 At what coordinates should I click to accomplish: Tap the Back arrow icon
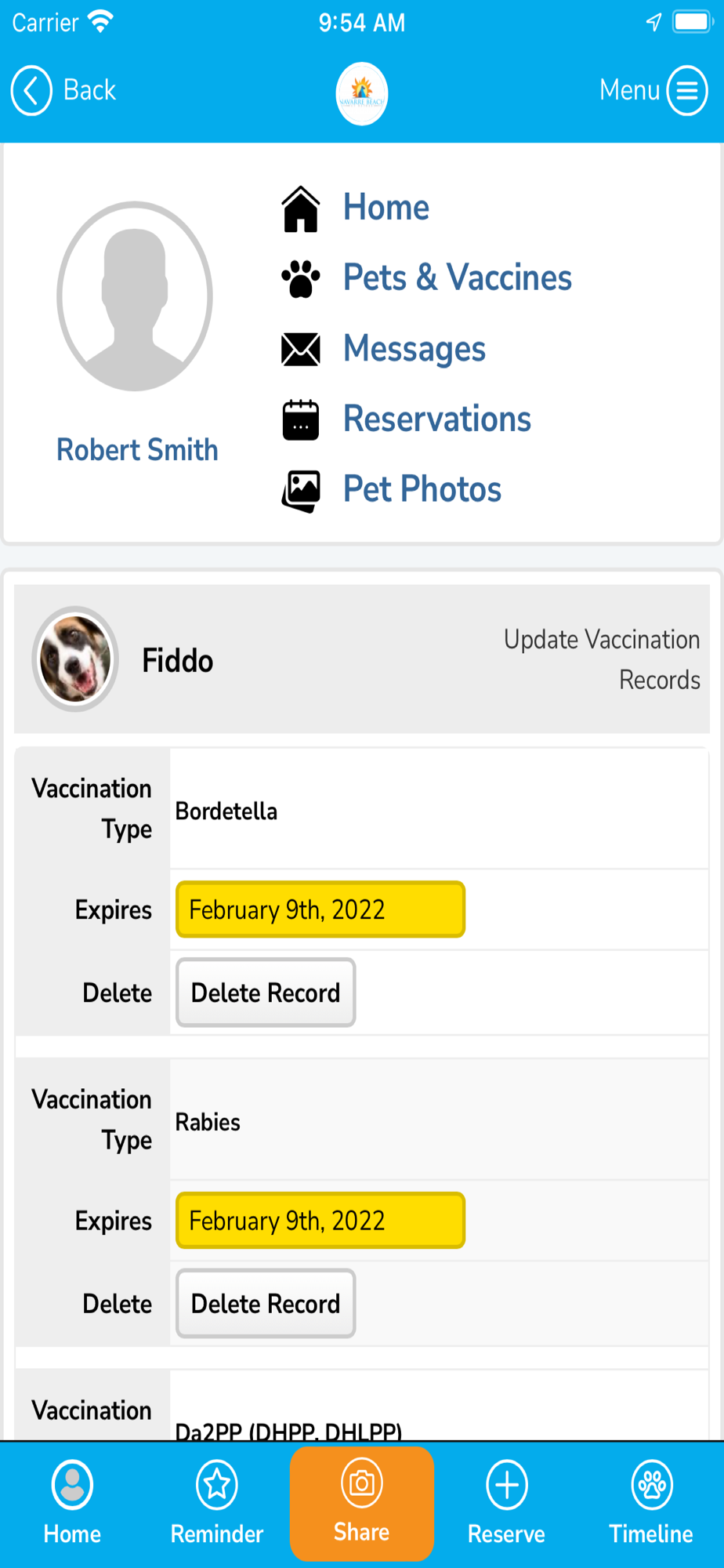click(x=31, y=91)
